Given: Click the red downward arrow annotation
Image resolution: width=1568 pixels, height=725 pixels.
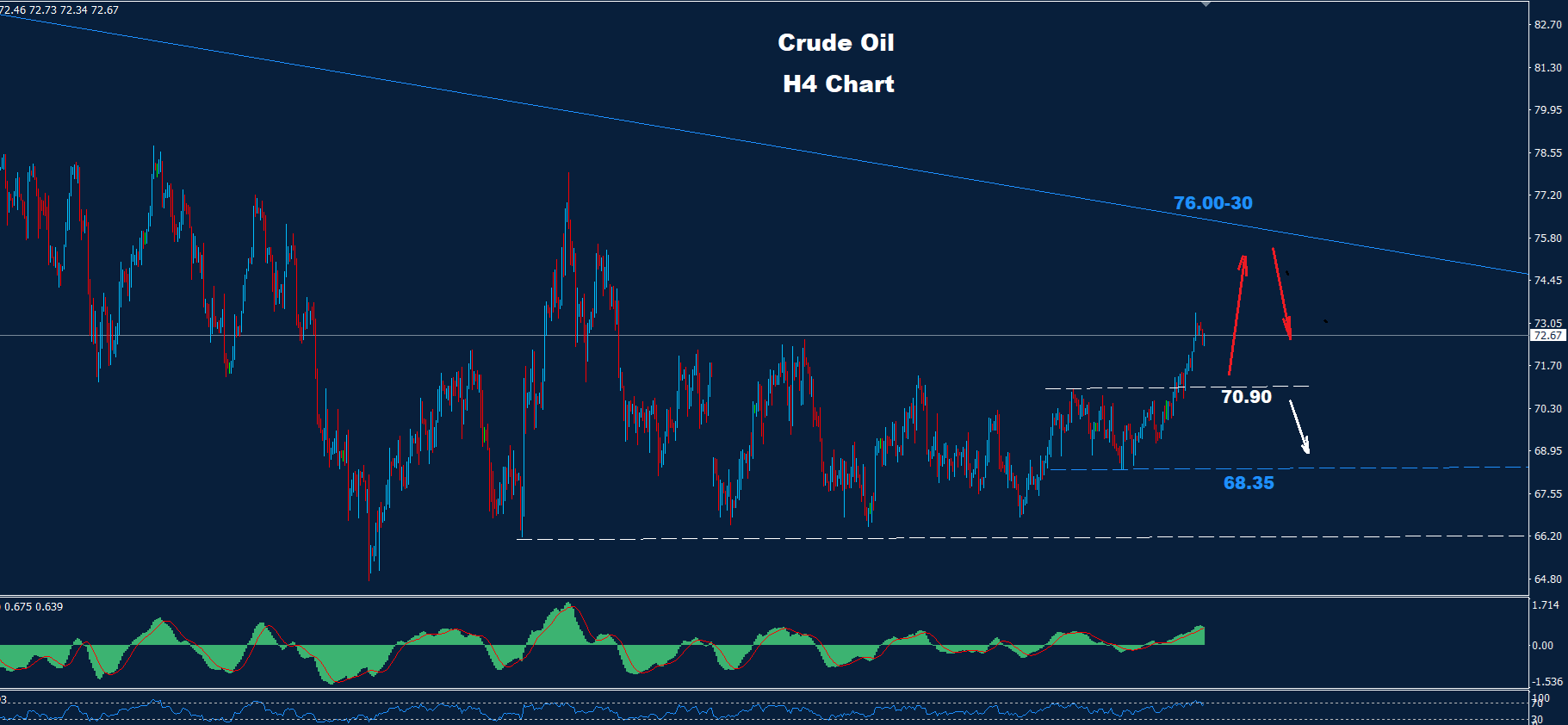Looking at the screenshot, I should (x=1281, y=294).
